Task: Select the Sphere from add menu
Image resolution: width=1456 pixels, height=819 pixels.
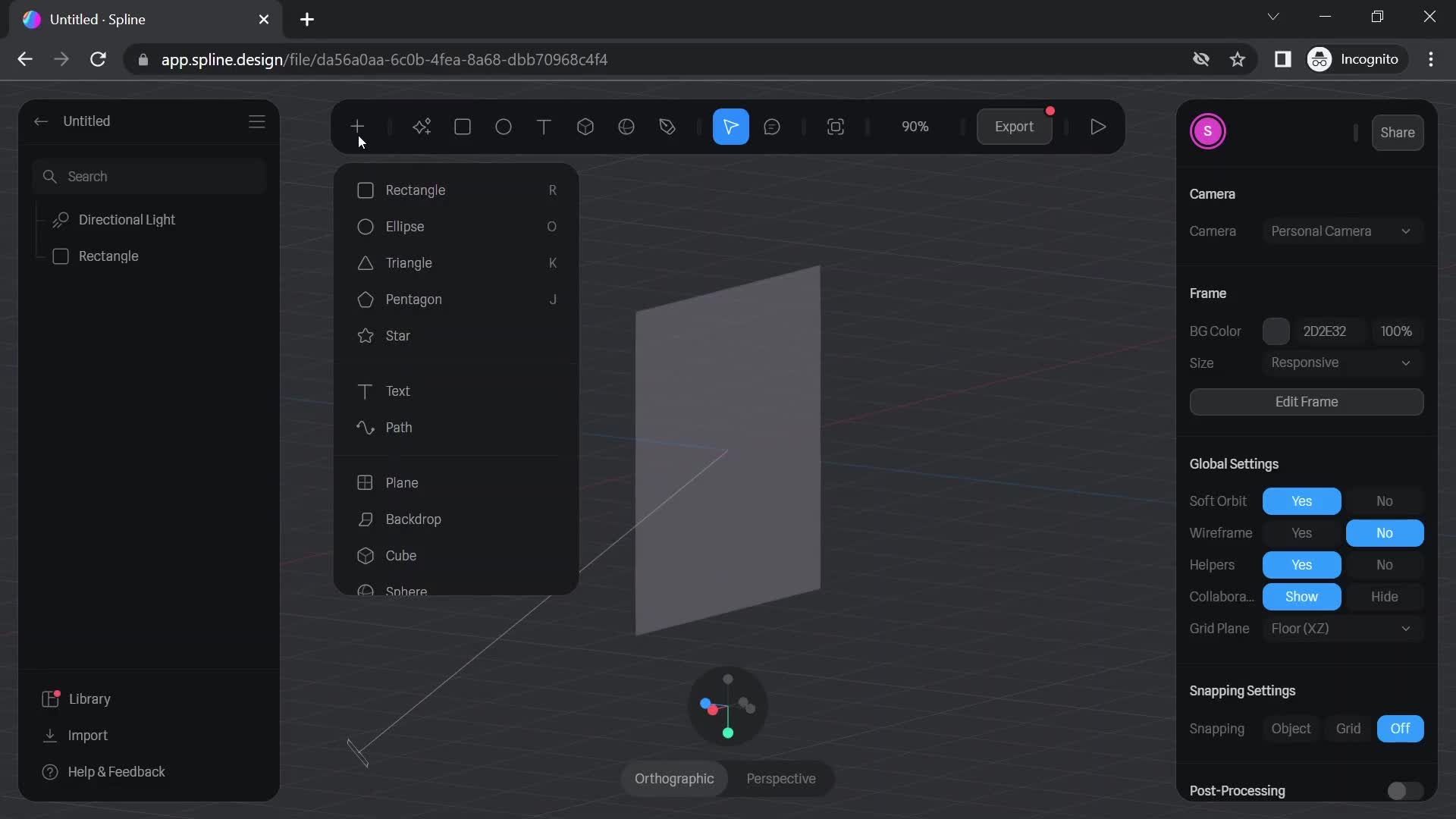Action: pyautogui.click(x=405, y=591)
